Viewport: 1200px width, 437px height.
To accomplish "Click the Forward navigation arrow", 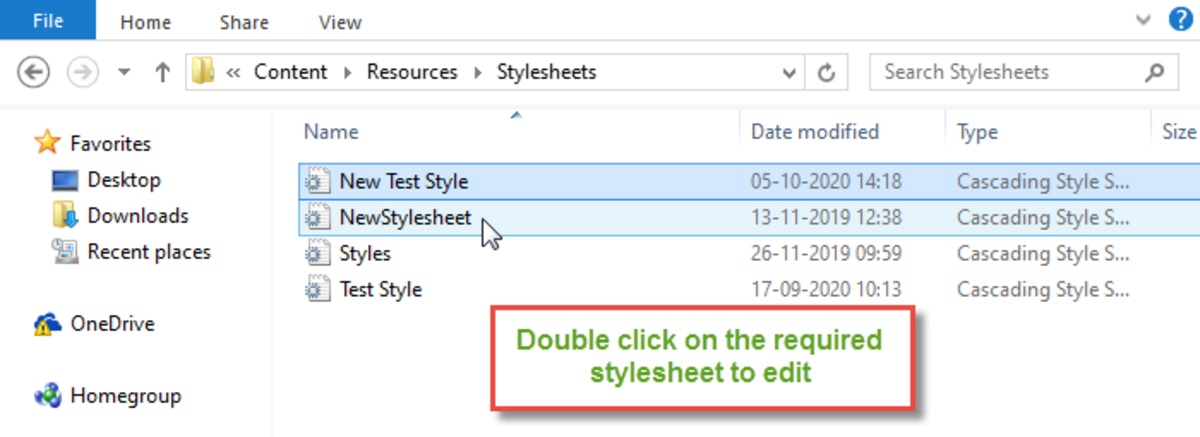I will (82, 72).
